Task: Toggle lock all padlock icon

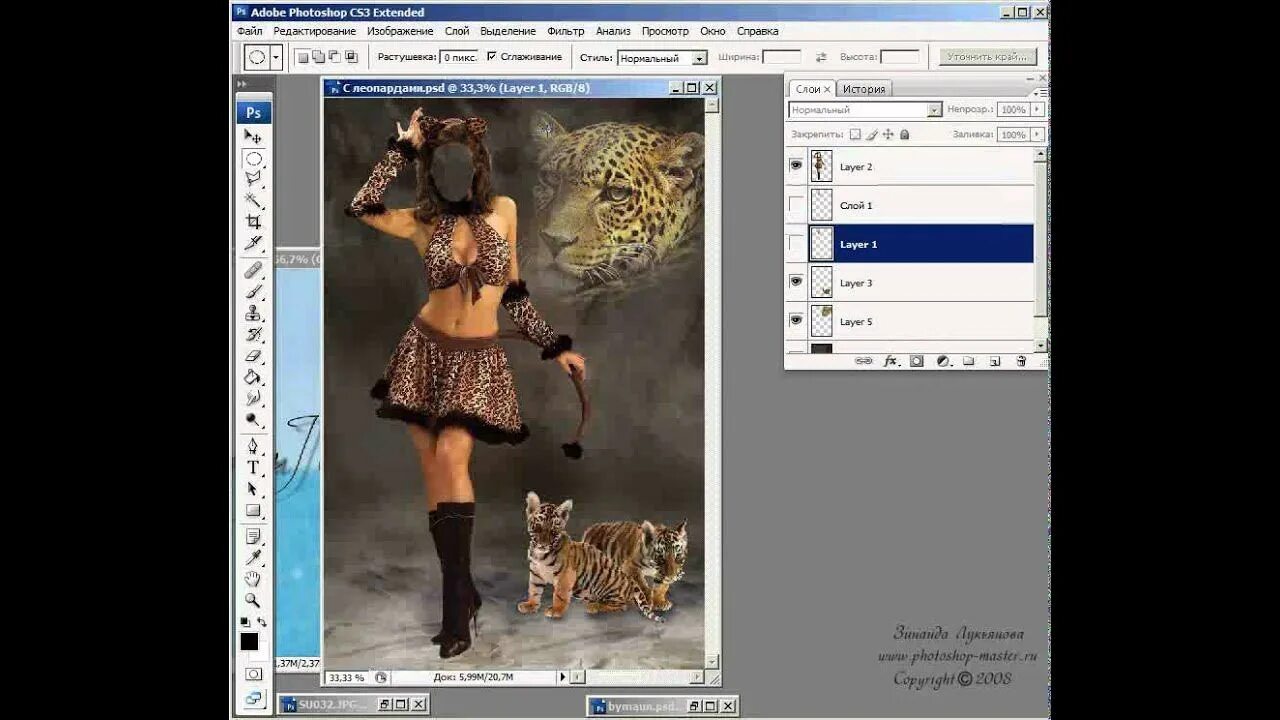Action: tap(905, 134)
